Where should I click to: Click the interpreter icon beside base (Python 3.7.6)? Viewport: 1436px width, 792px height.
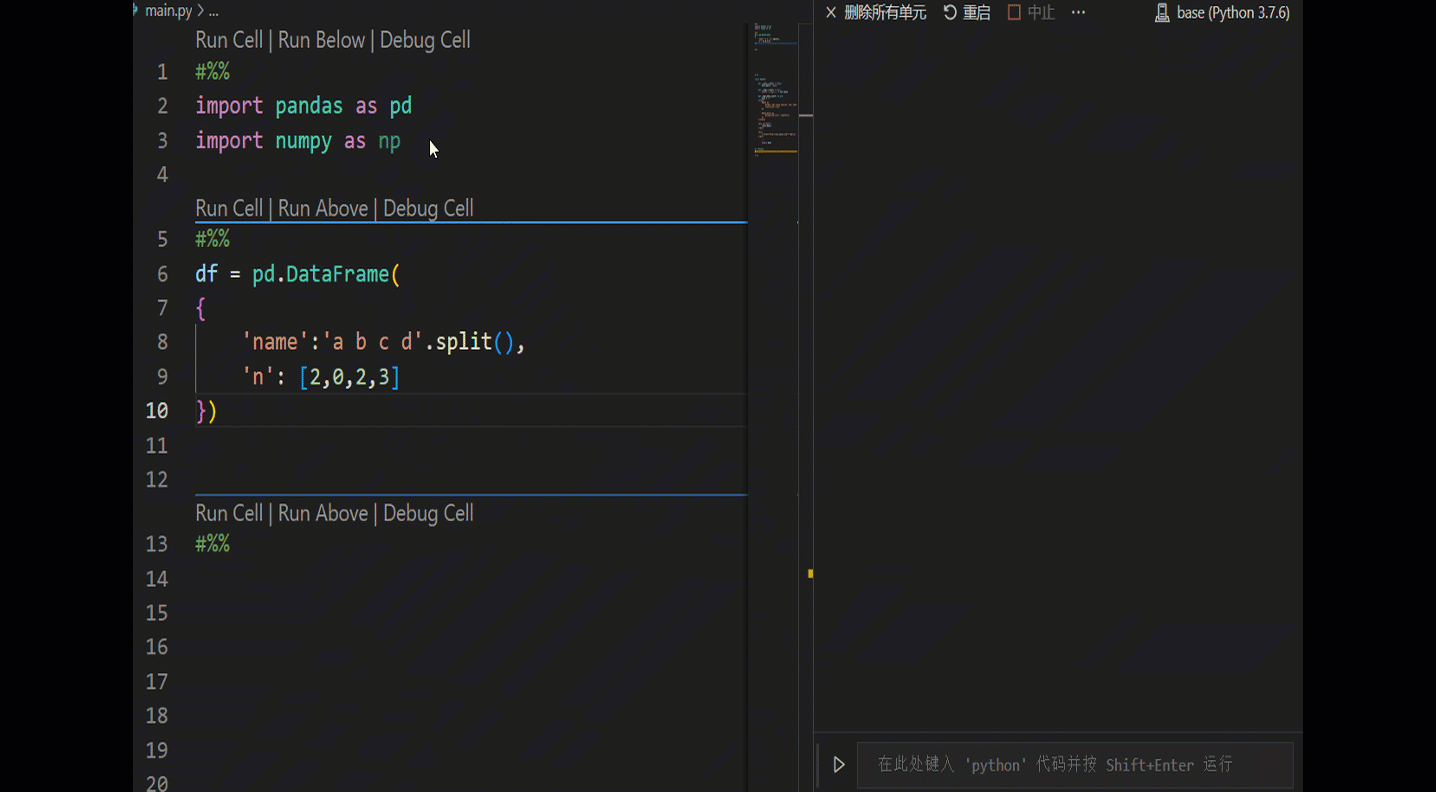(1161, 12)
